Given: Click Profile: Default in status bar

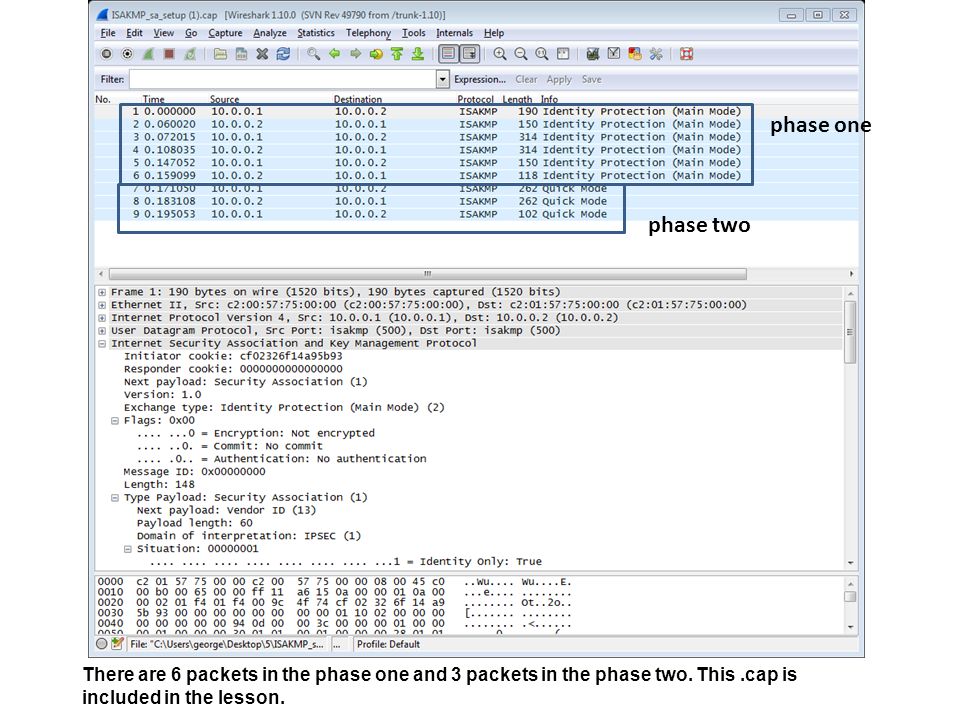Looking at the screenshot, I should [x=388, y=644].
